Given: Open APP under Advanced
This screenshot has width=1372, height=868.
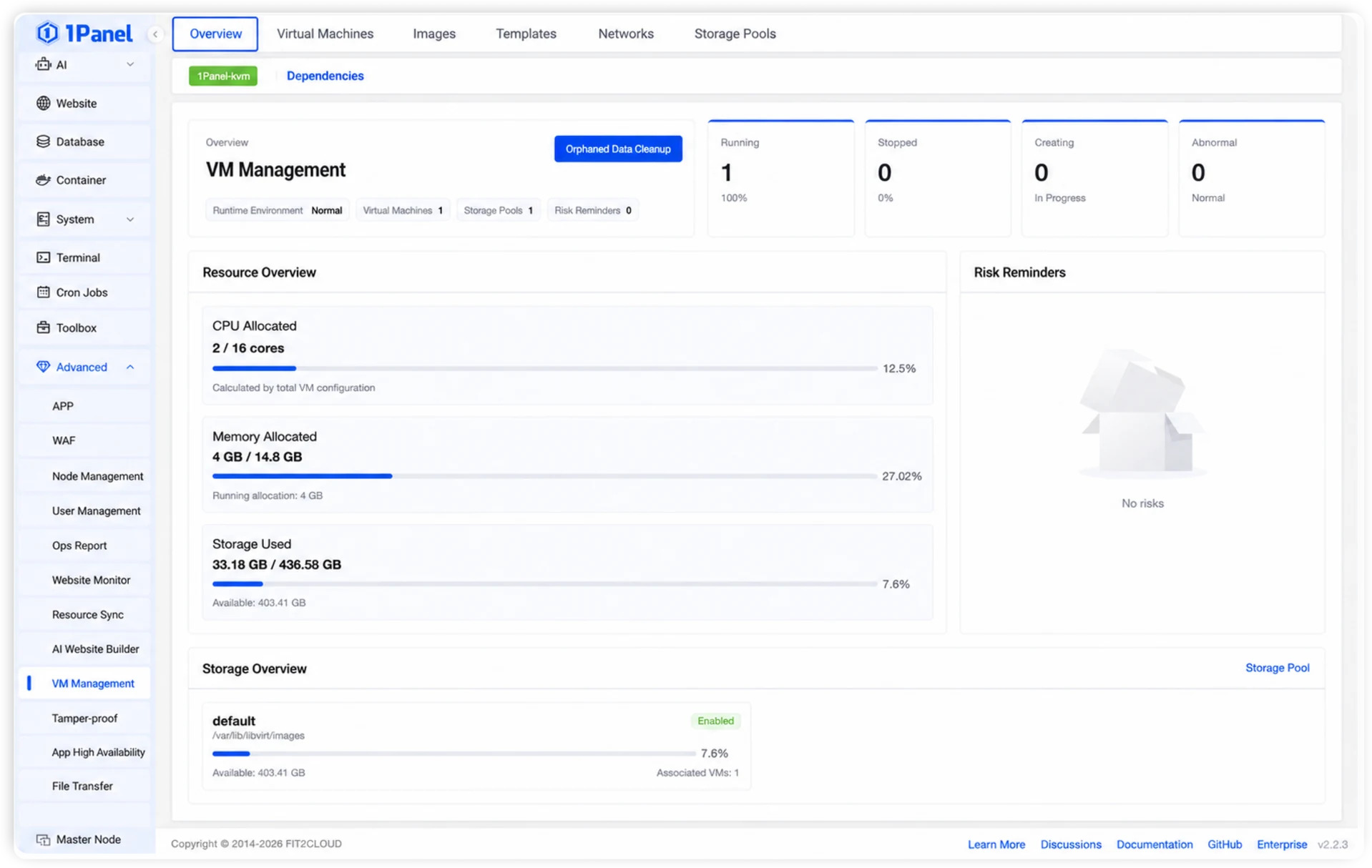Looking at the screenshot, I should 84,406.
